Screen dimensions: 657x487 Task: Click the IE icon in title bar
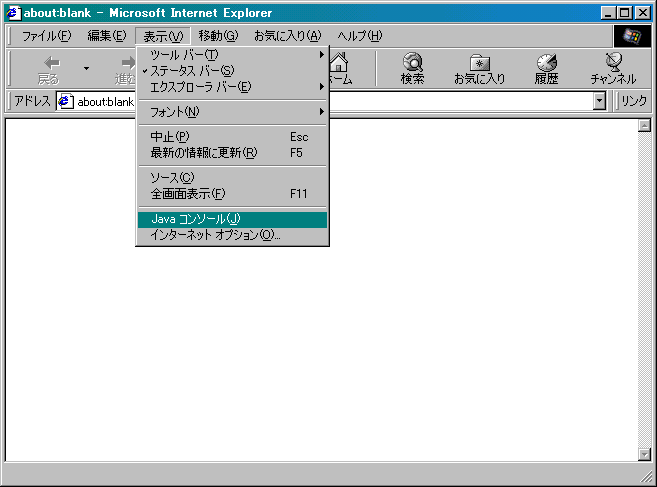[x=13, y=13]
